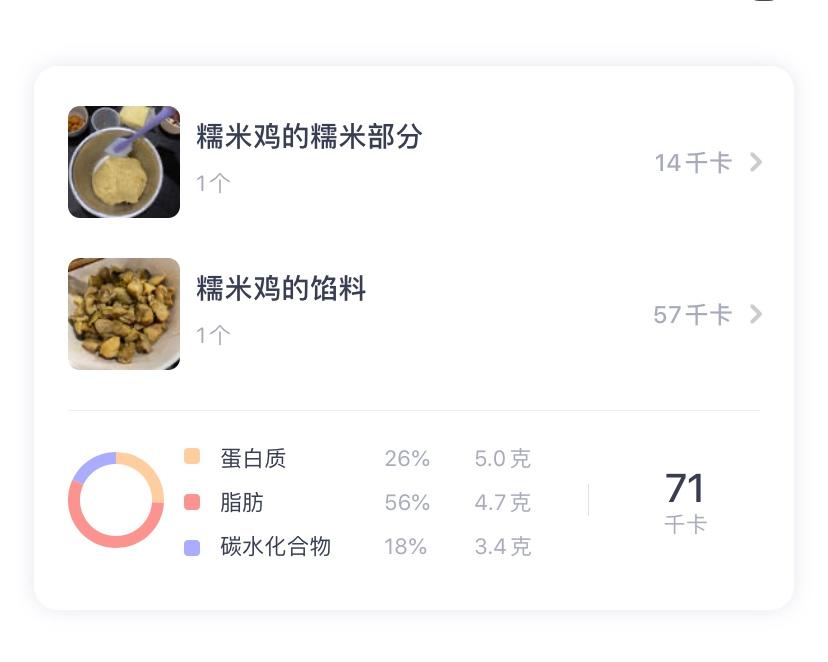The image size is (828, 662).
Task: Select the 糯米鸡的馅料 title
Action: pos(281,289)
